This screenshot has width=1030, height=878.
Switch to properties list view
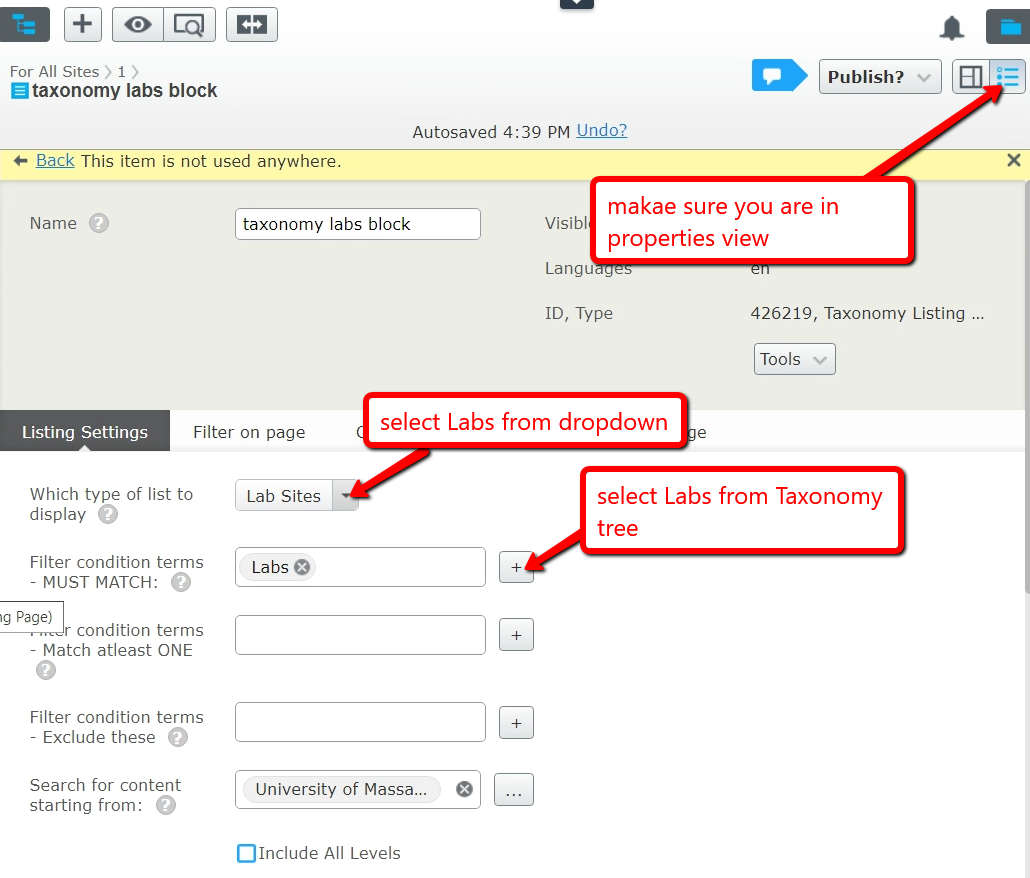(x=1008, y=77)
